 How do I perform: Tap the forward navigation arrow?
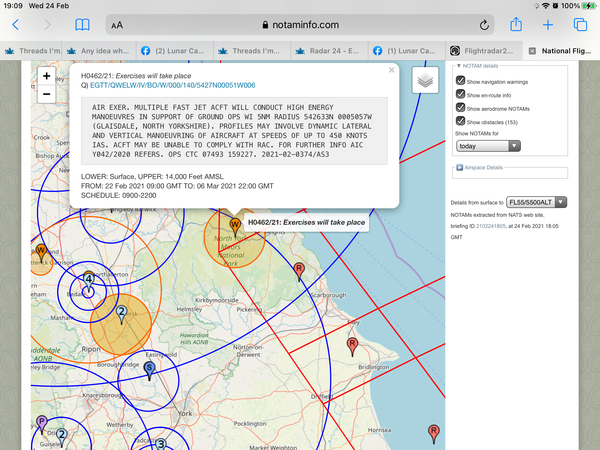(47, 25)
